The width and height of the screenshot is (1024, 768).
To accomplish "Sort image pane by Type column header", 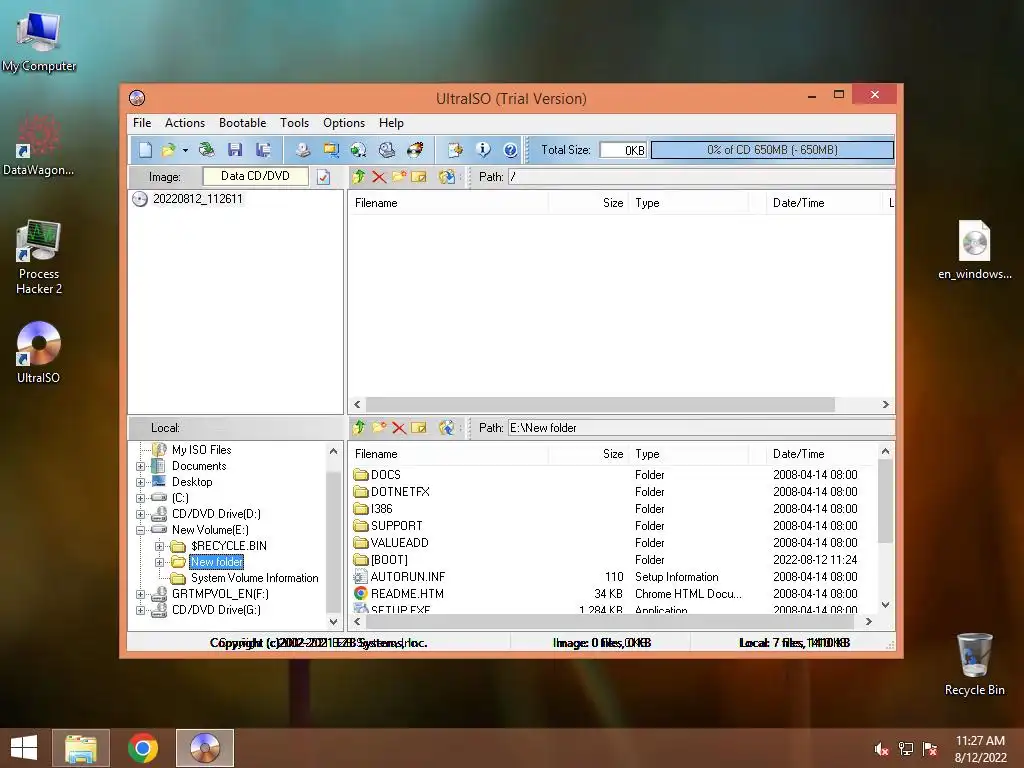I will point(688,203).
